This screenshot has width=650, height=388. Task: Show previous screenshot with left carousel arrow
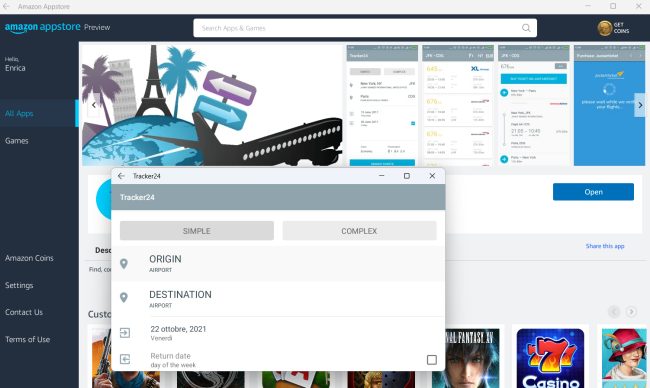tap(94, 105)
